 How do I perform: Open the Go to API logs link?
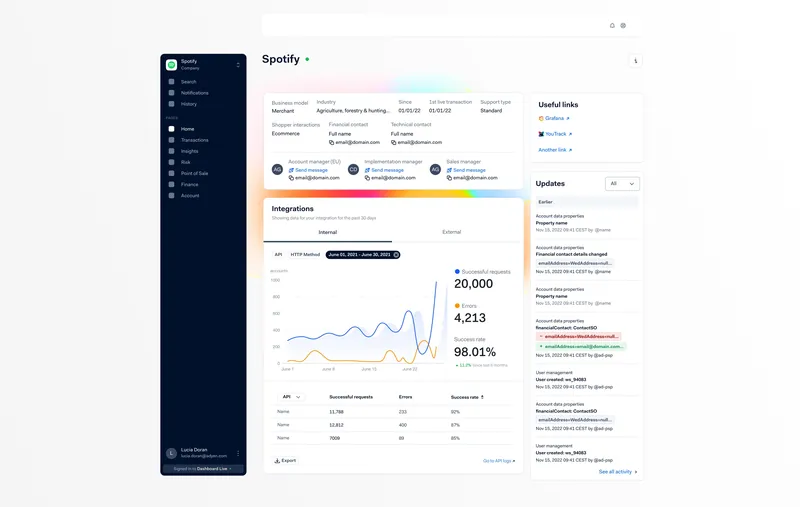pyautogui.click(x=499, y=461)
